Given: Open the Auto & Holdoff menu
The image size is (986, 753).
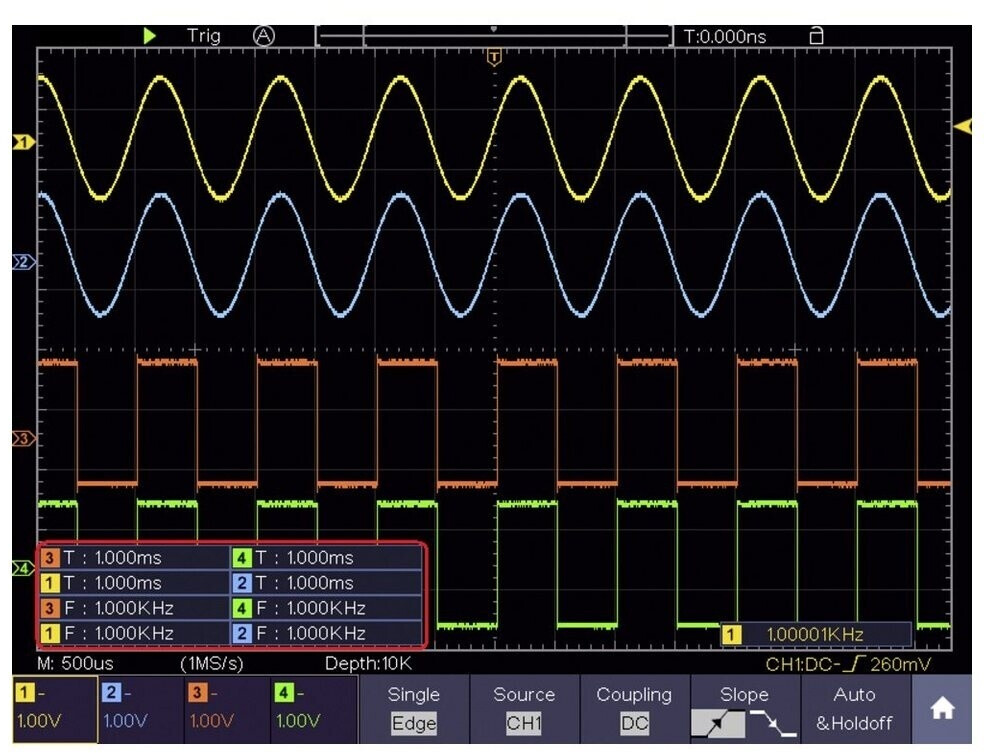Looking at the screenshot, I should (x=854, y=709).
